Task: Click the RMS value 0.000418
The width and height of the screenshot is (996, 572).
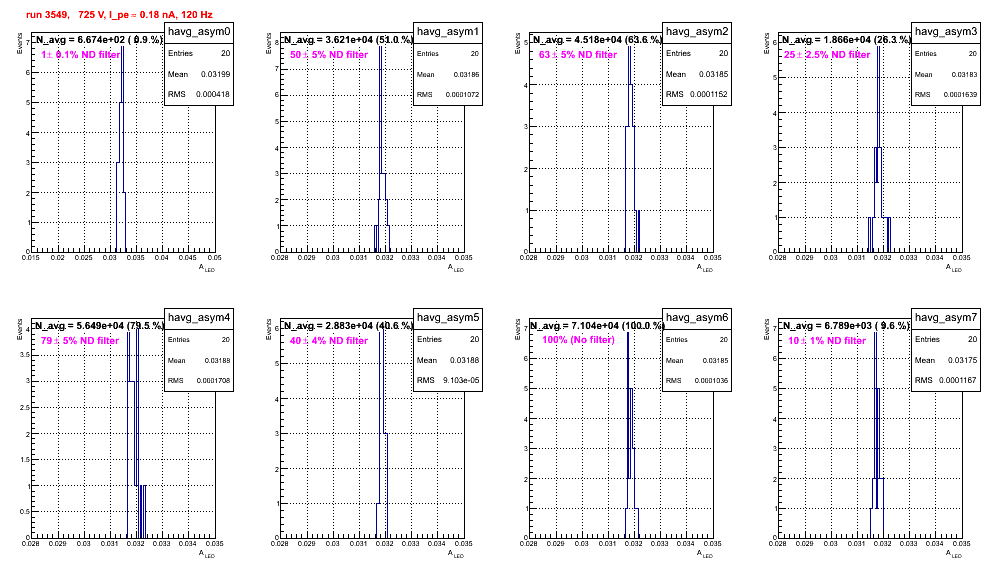Action: [213, 94]
